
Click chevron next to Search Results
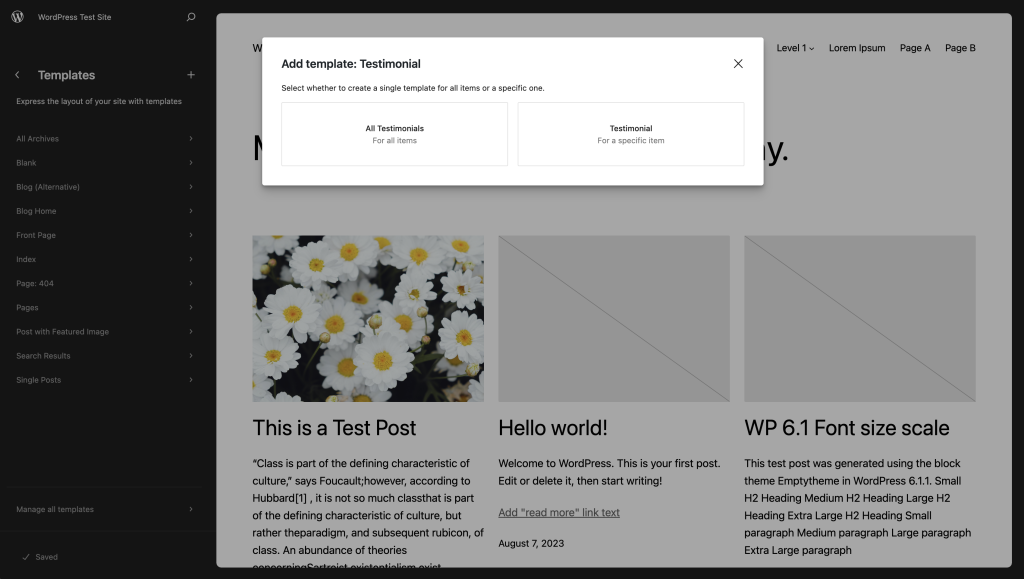(190, 356)
